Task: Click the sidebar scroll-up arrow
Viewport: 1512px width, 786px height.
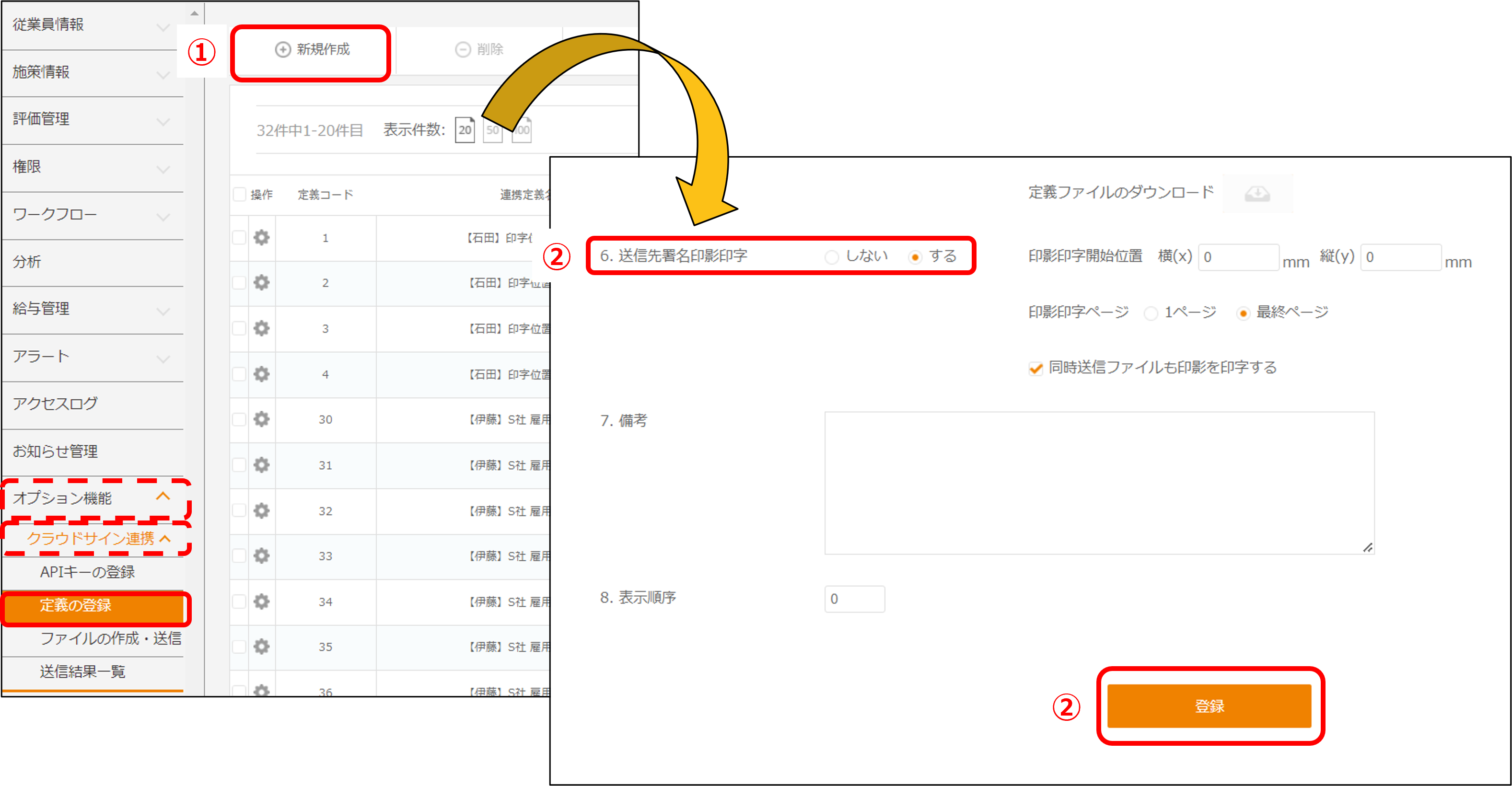Action: tap(194, 13)
